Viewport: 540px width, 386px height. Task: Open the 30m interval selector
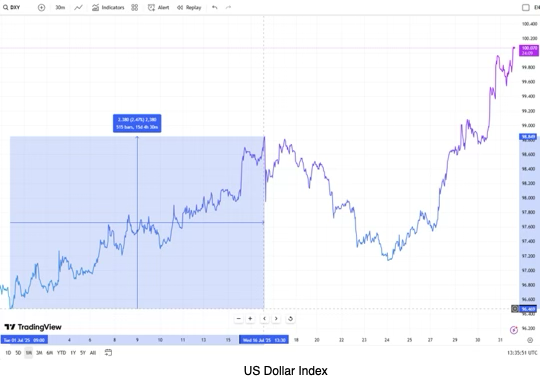60,8
